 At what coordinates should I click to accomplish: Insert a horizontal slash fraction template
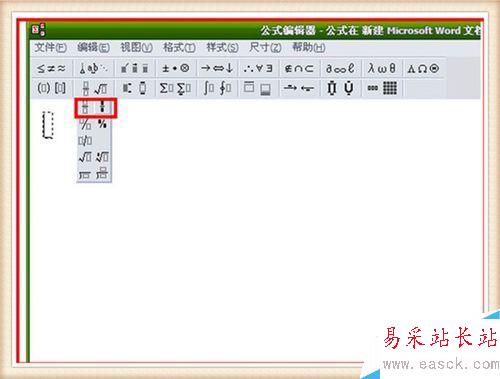[x=85, y=141]
